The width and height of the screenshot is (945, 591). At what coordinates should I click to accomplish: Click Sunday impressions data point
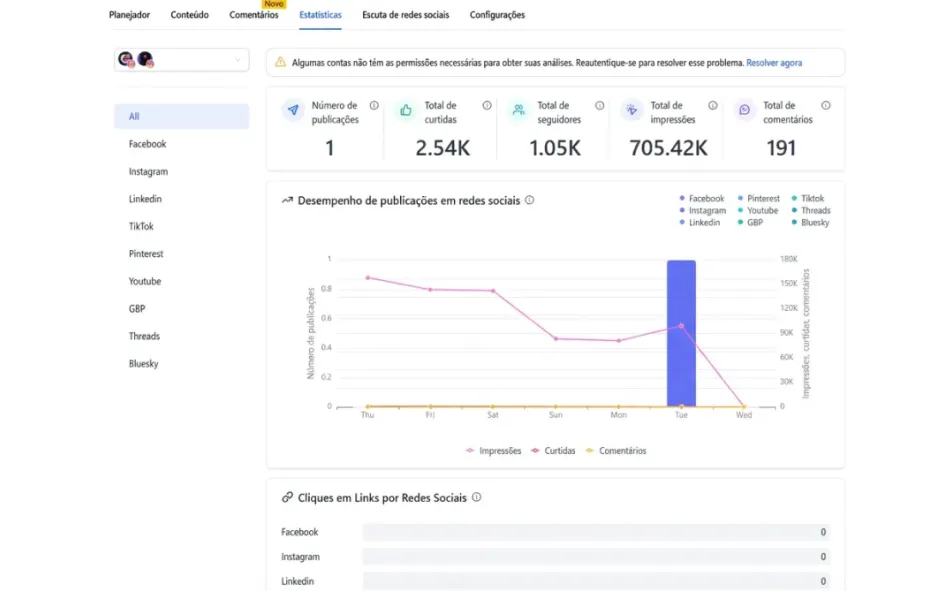click(x=556, y=339)
